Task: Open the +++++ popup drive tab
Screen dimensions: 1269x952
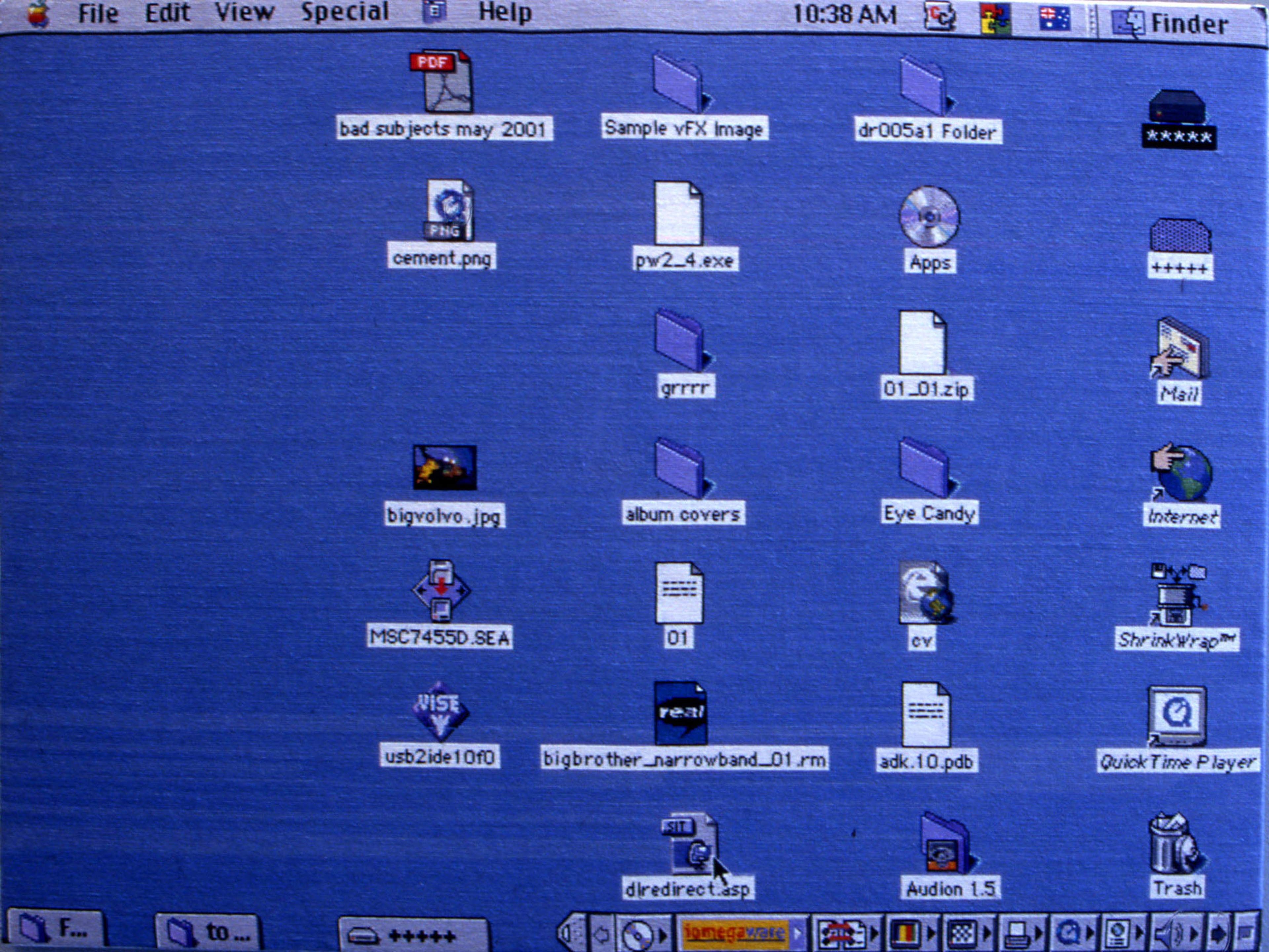Action: [413, 935]
